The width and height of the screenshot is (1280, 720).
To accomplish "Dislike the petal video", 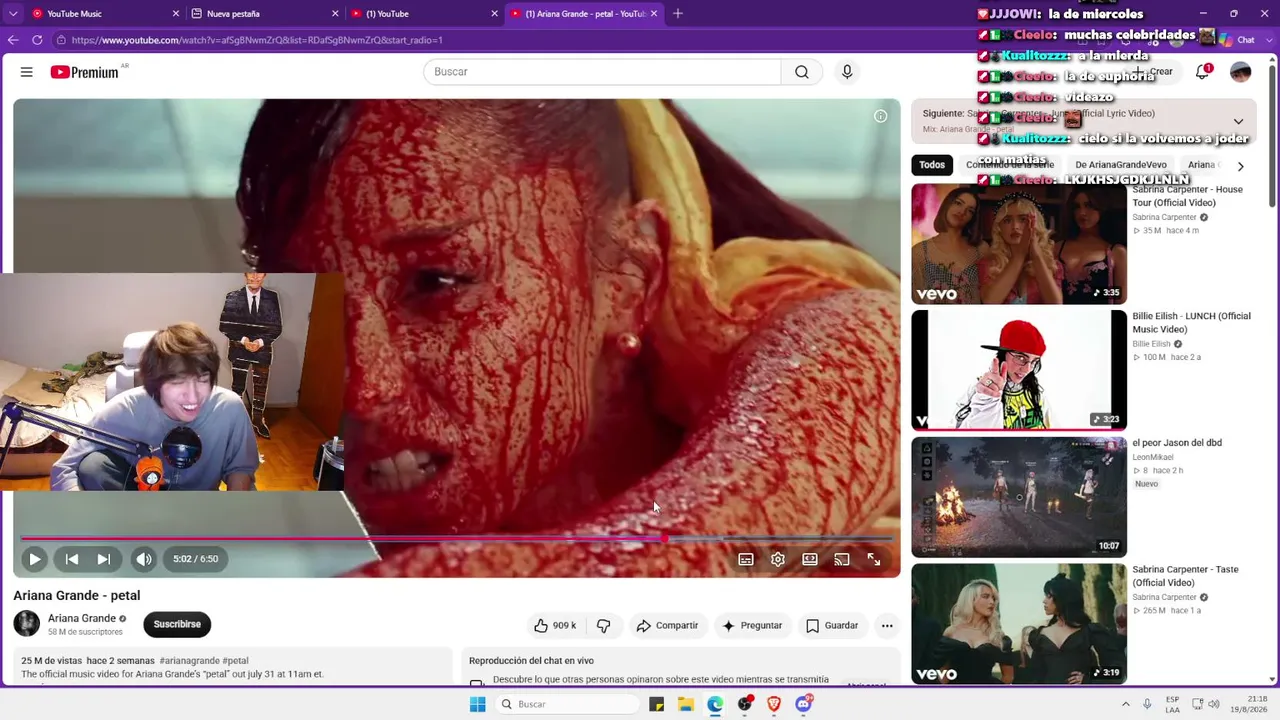I will 604,626.
